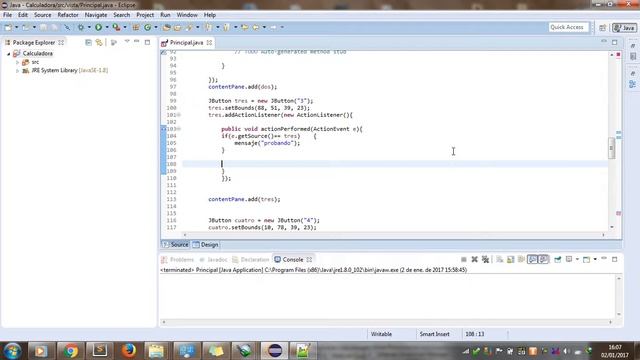Click the Run Last Tool coverage icon

(116, 27)
